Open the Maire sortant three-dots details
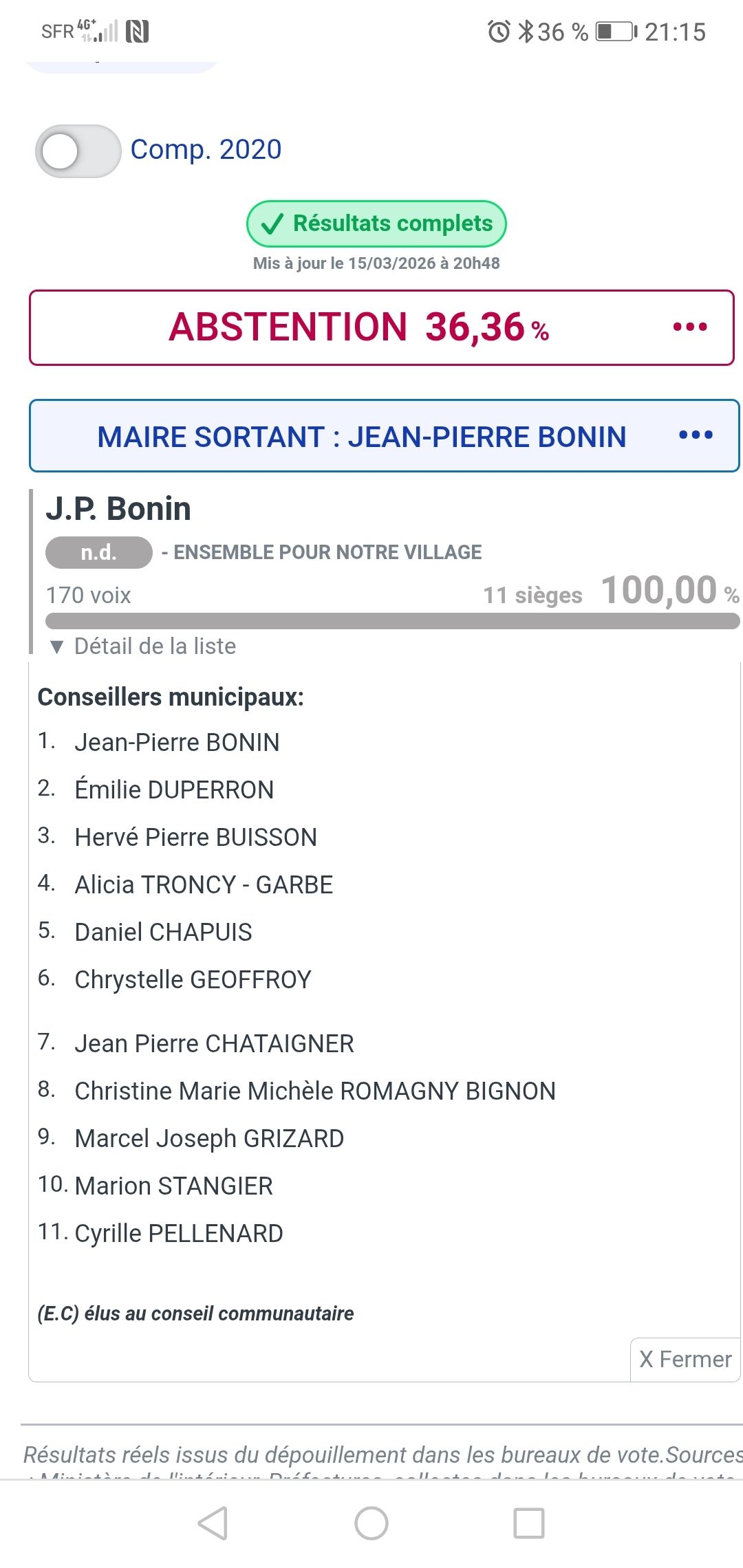Screen dimensions: 743x1568 (x=696, y=435)
